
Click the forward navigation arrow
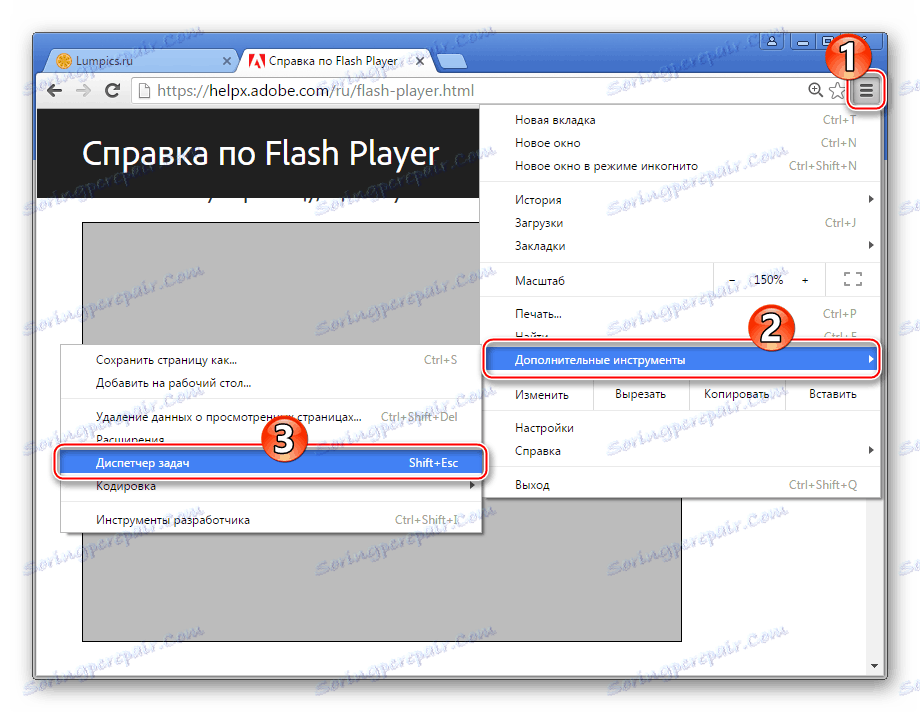tap(83, 90)
